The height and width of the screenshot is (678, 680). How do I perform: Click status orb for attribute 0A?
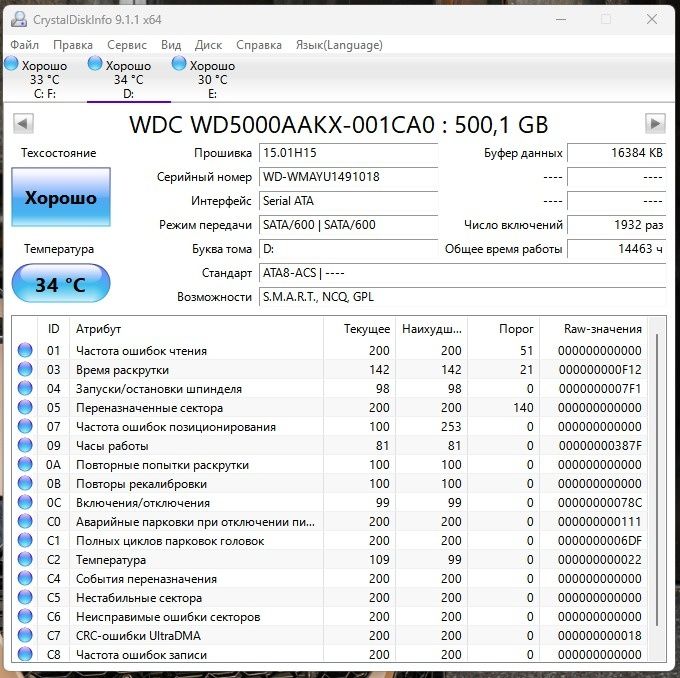click(x=25, y=465)
